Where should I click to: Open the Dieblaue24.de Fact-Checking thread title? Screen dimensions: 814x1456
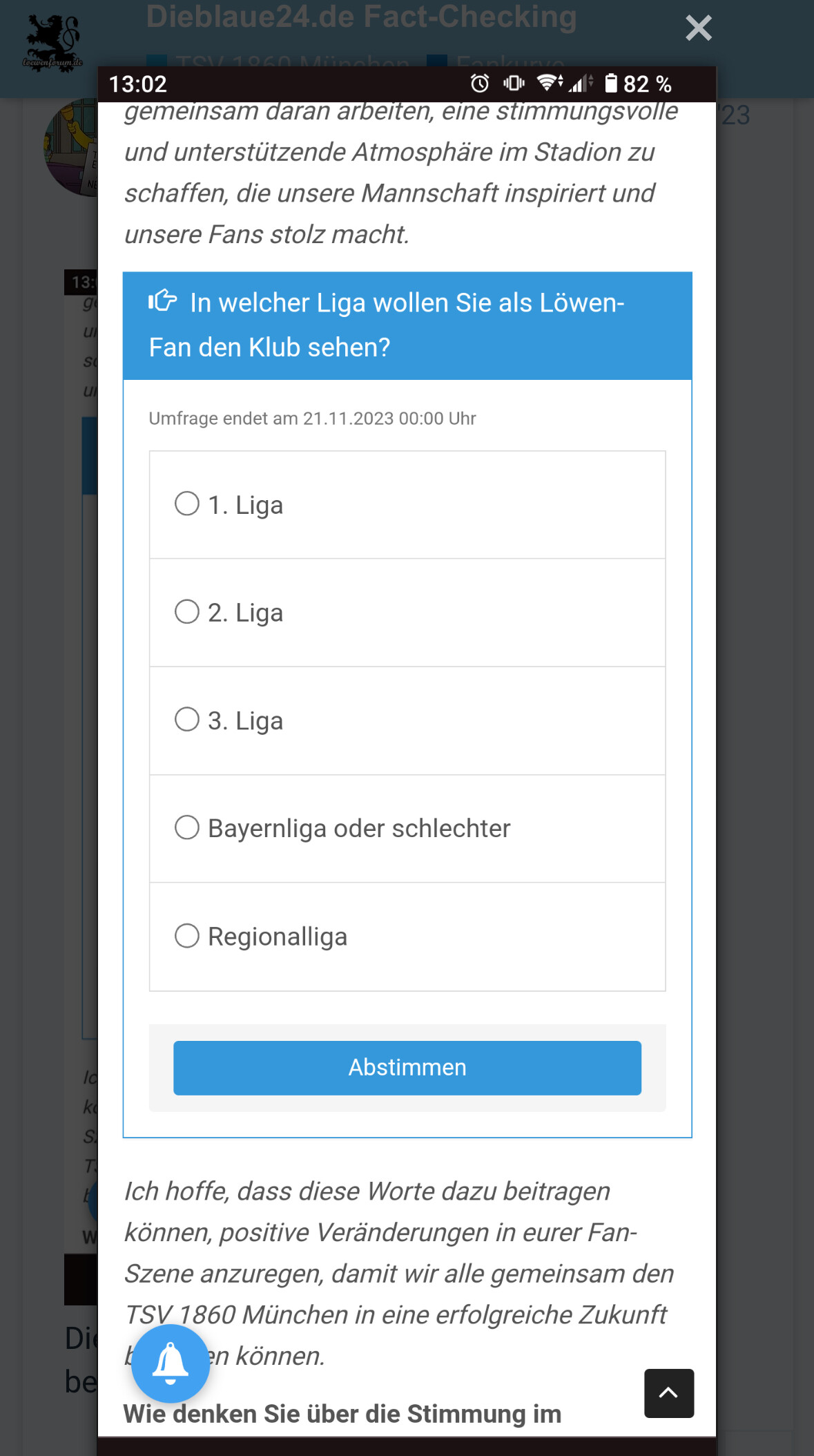[361, 17]
